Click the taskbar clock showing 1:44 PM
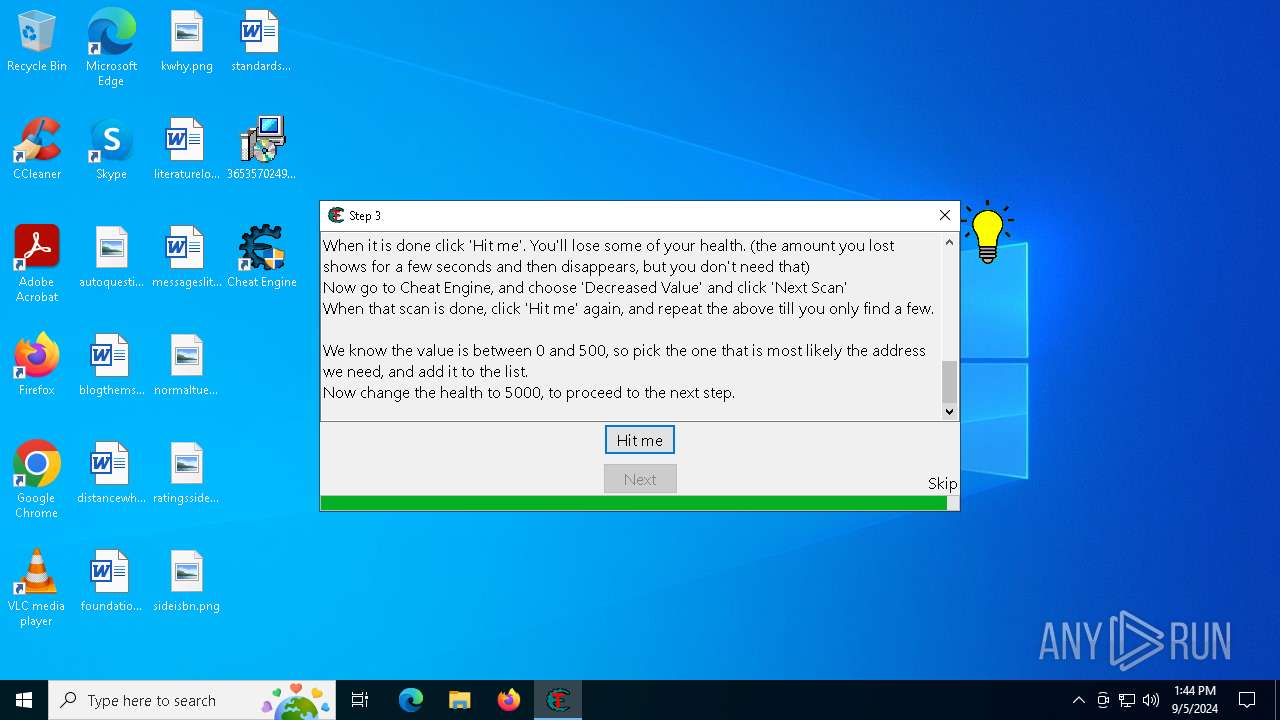The width and height of the screenshot is (1280, 720). point(1195,700)
